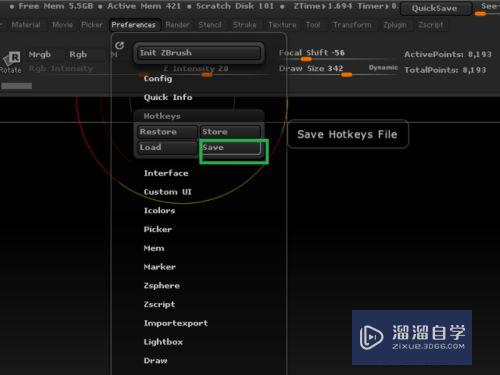
Task: Click the refresh arrow icon in Preferences palette
Action: (x=119, y=45)
